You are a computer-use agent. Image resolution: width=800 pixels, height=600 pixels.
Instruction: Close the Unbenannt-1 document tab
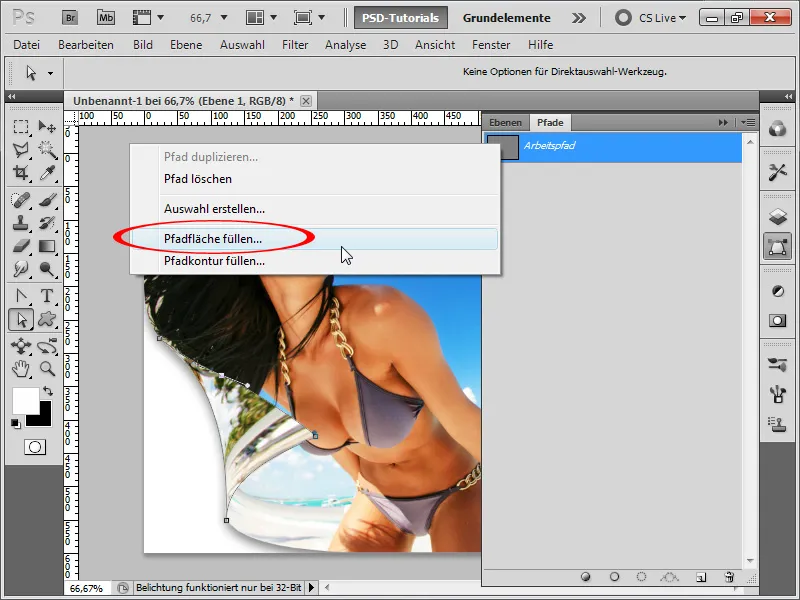(x=306, y=101)
